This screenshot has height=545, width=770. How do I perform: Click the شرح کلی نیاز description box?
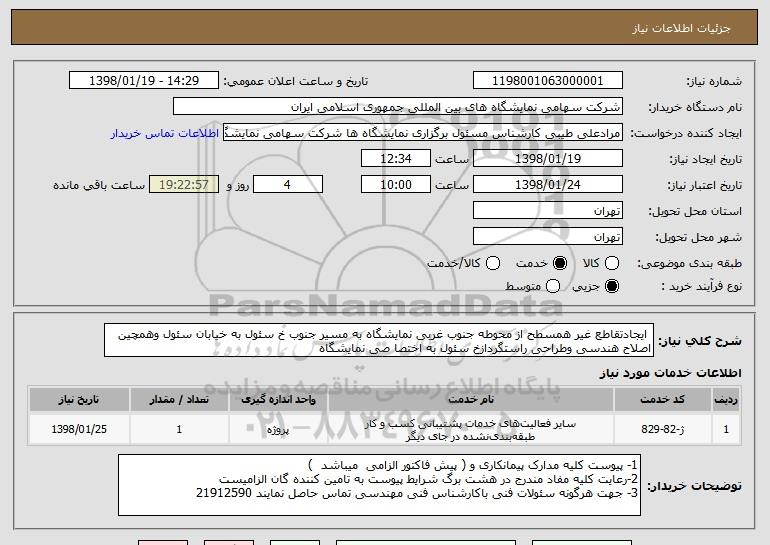(x=379, y=340)
